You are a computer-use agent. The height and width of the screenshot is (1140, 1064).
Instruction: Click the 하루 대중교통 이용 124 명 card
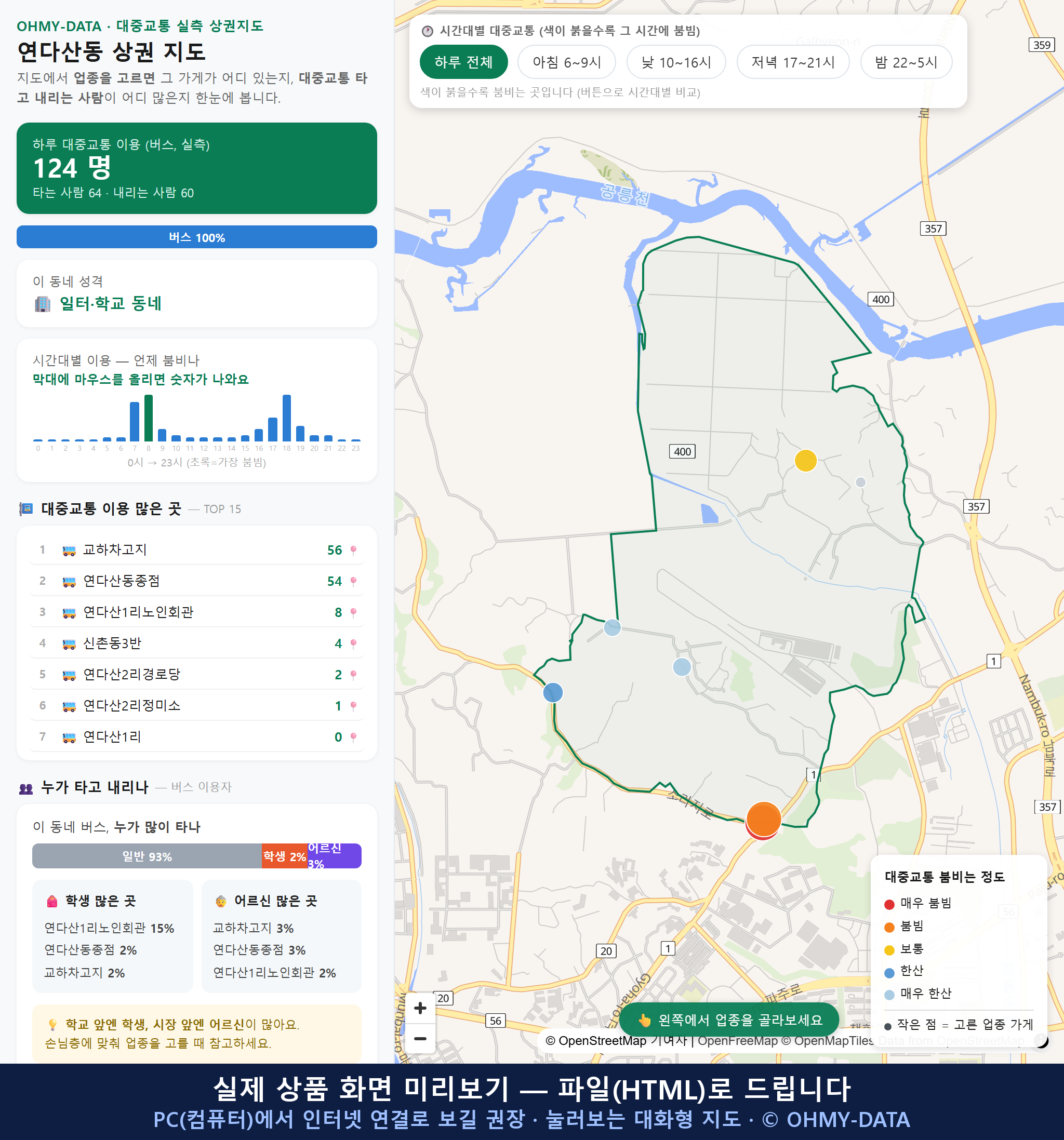click(x=197, y=168)
